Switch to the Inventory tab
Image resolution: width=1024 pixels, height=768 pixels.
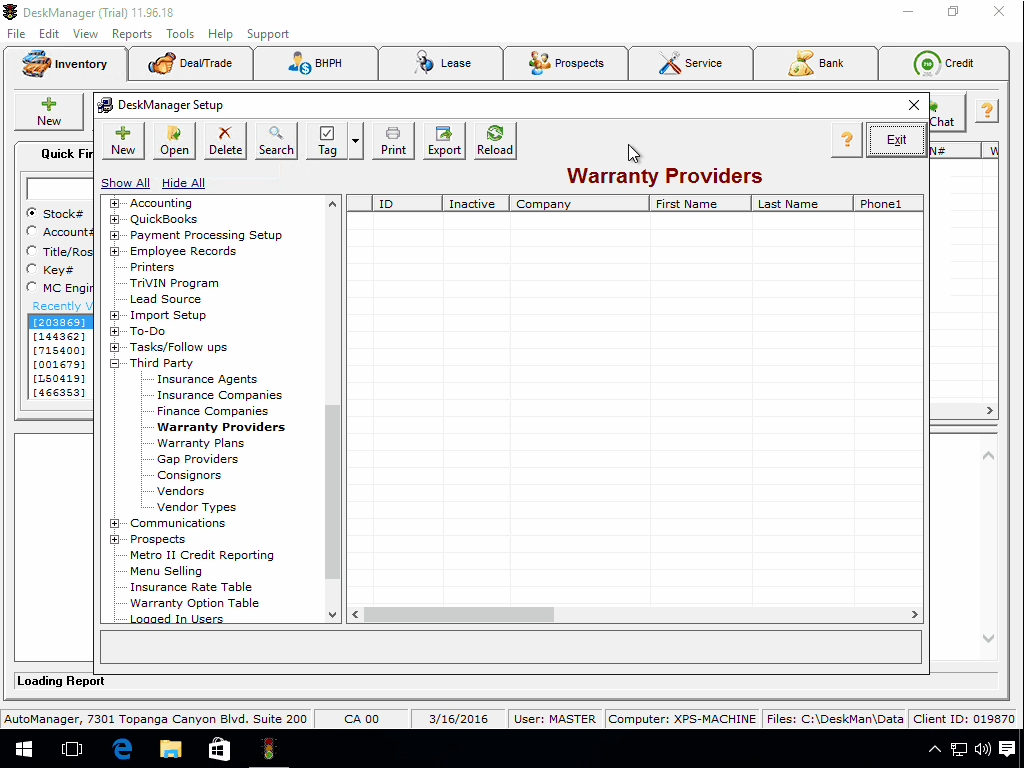point(65,64)
